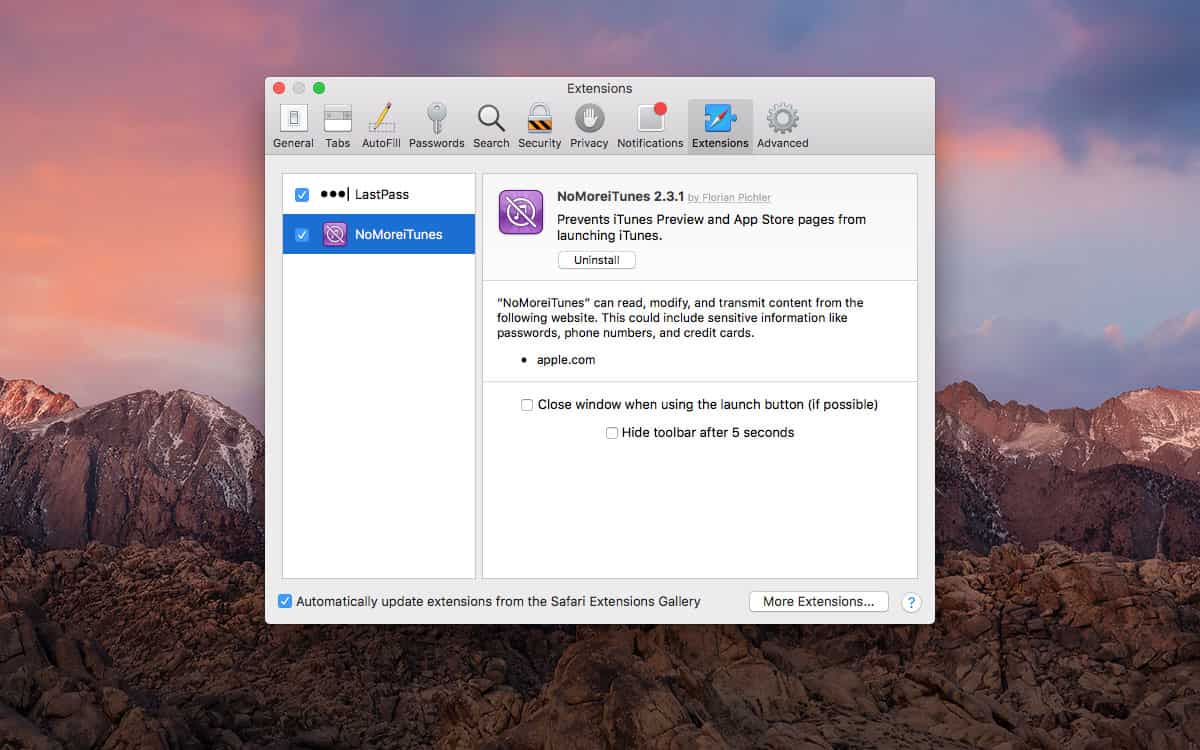This screenshot has width=1200, height=750.
Task: Disable the NoMoreiTunes extension checkbox
Action: (302, 235)
